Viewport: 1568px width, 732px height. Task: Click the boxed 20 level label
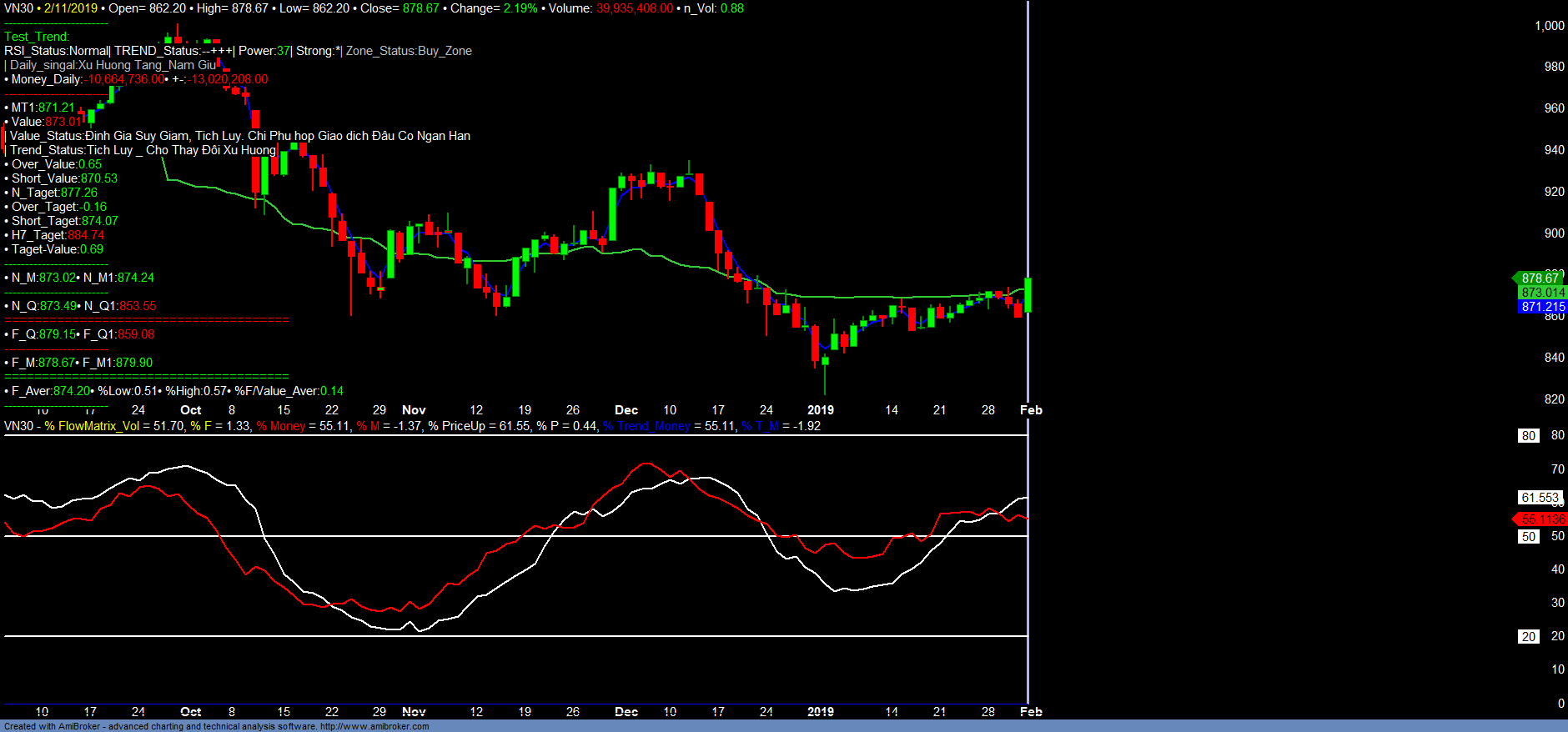pos(1528,636)
